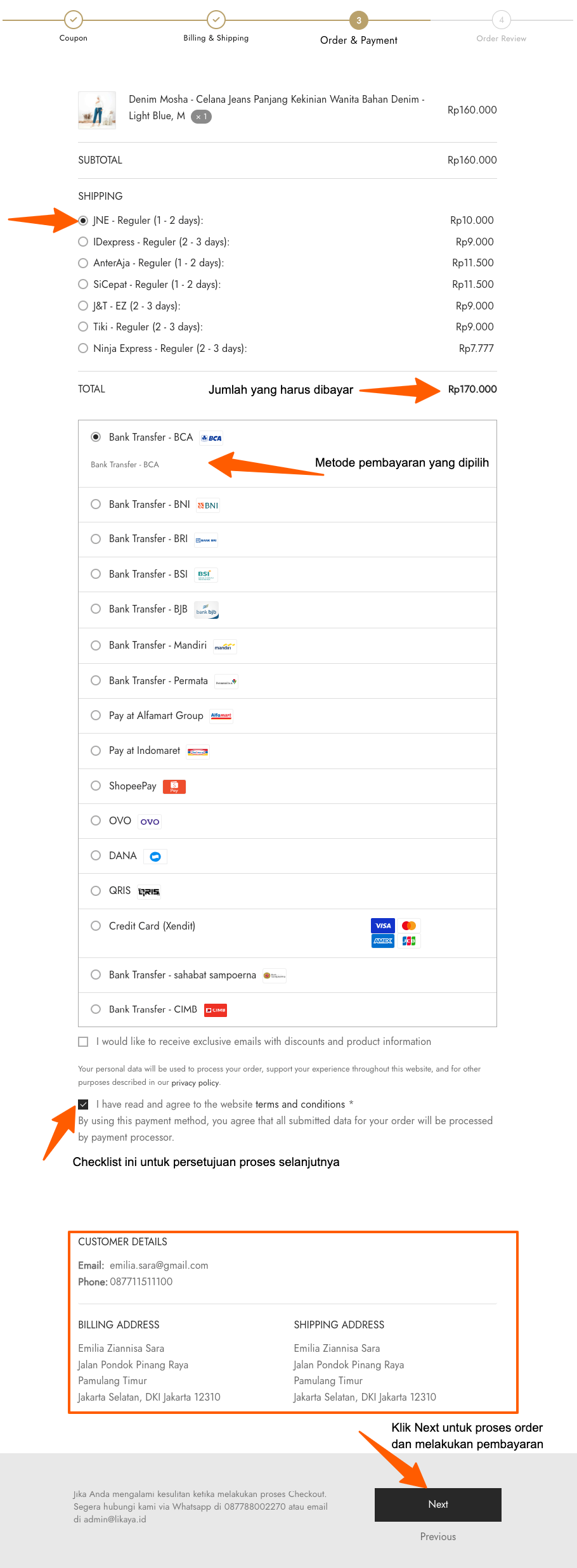Return to Billing & Shipping step
Screen dimensions: 577x1568
(216, 20)
